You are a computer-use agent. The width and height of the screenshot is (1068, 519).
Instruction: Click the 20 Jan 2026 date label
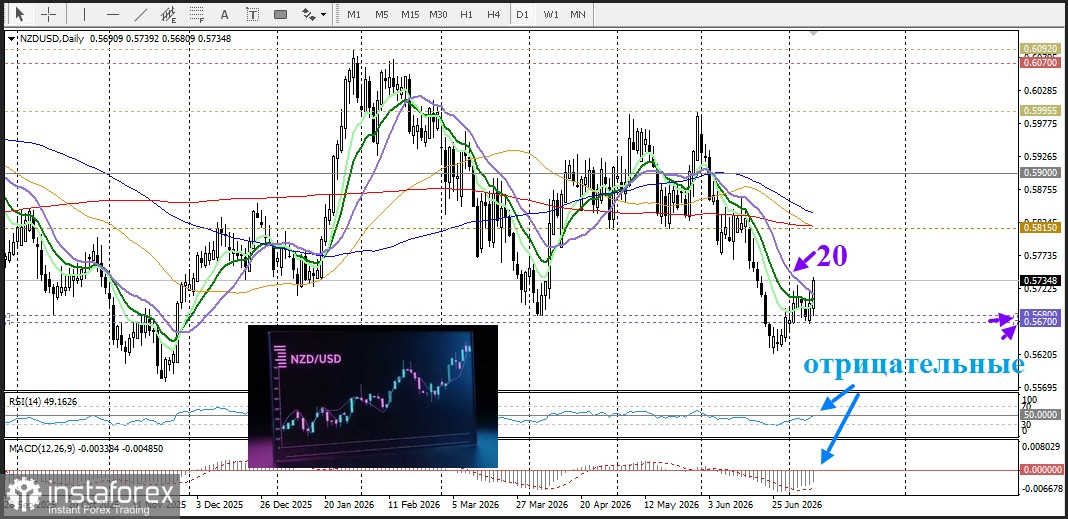(x=348, y=505)
